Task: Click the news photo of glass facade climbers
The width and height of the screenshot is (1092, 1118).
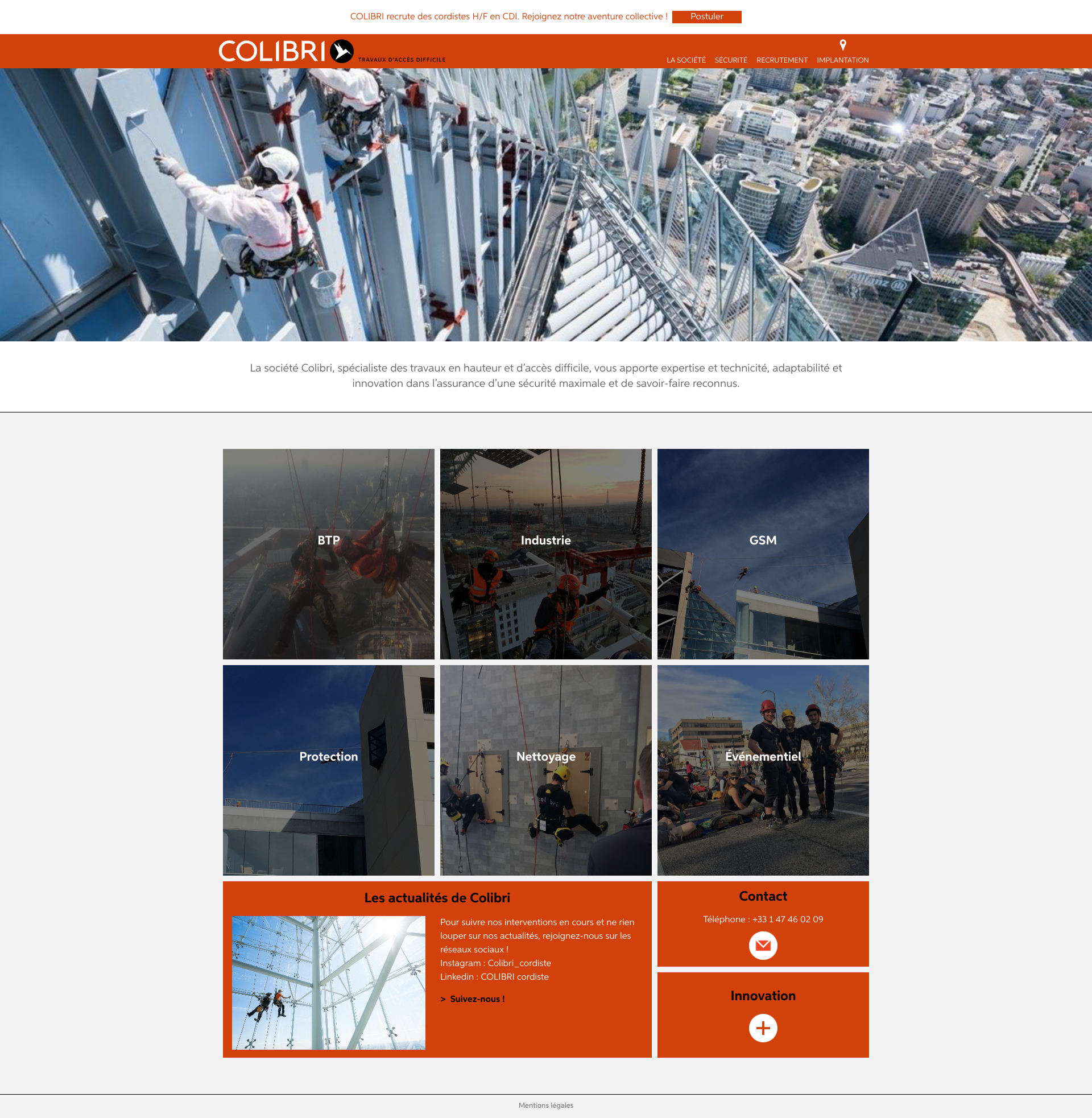Action: click(x=329, y=983)
